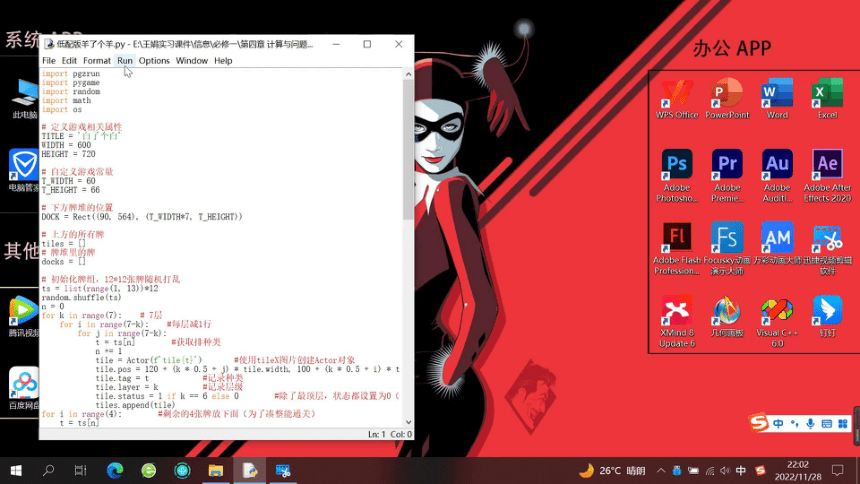Open Task View on taskbar

coord(81,470)
